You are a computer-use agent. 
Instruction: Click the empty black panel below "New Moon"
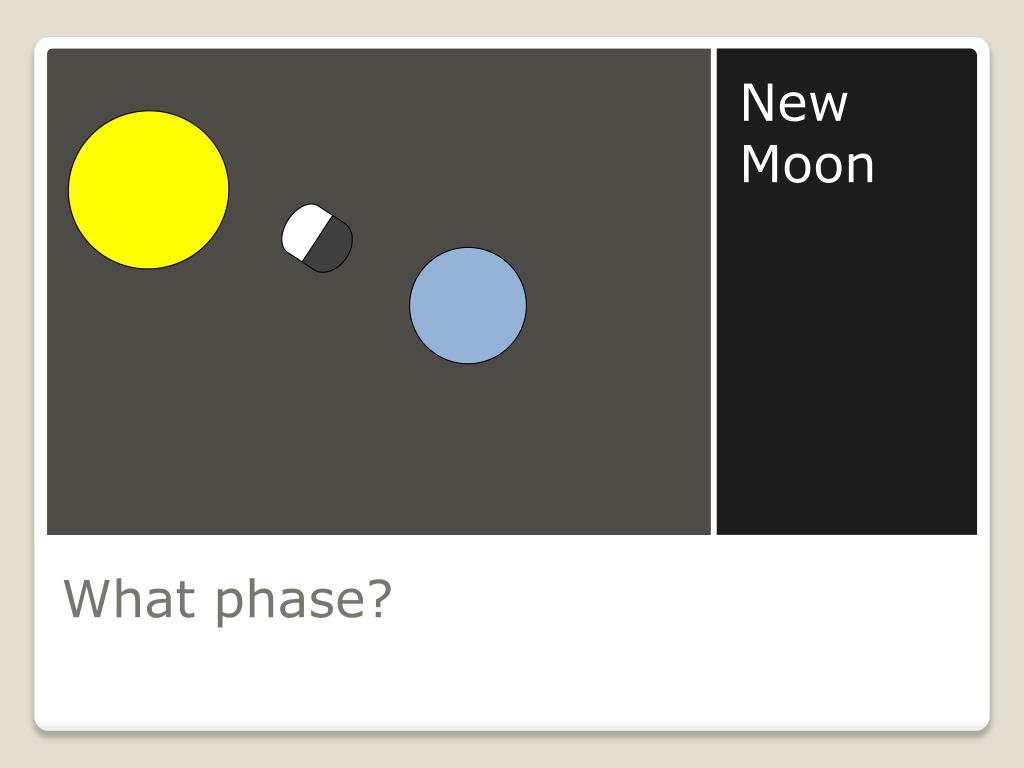pos(846,366)
